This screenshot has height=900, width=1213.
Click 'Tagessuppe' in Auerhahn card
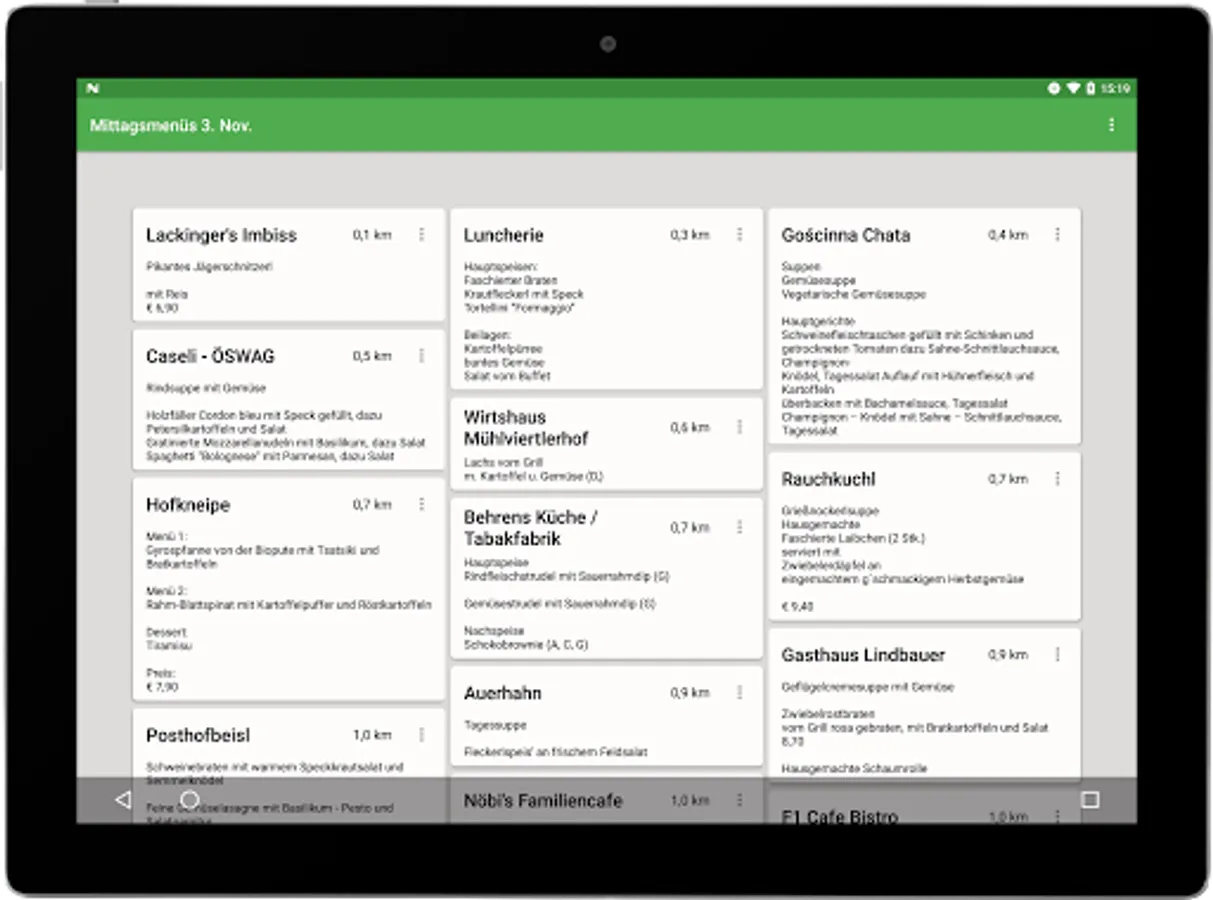pyautogui.click(x=495, y=725)
